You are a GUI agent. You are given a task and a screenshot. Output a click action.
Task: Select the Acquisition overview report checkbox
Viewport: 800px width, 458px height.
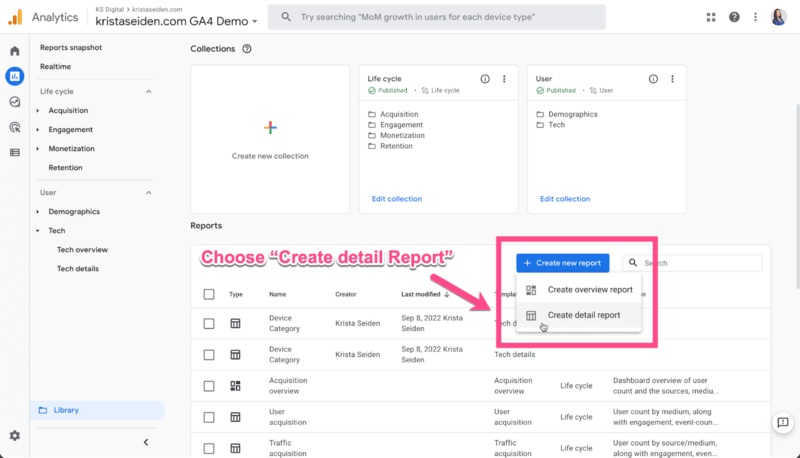click(x=209, y=386)
